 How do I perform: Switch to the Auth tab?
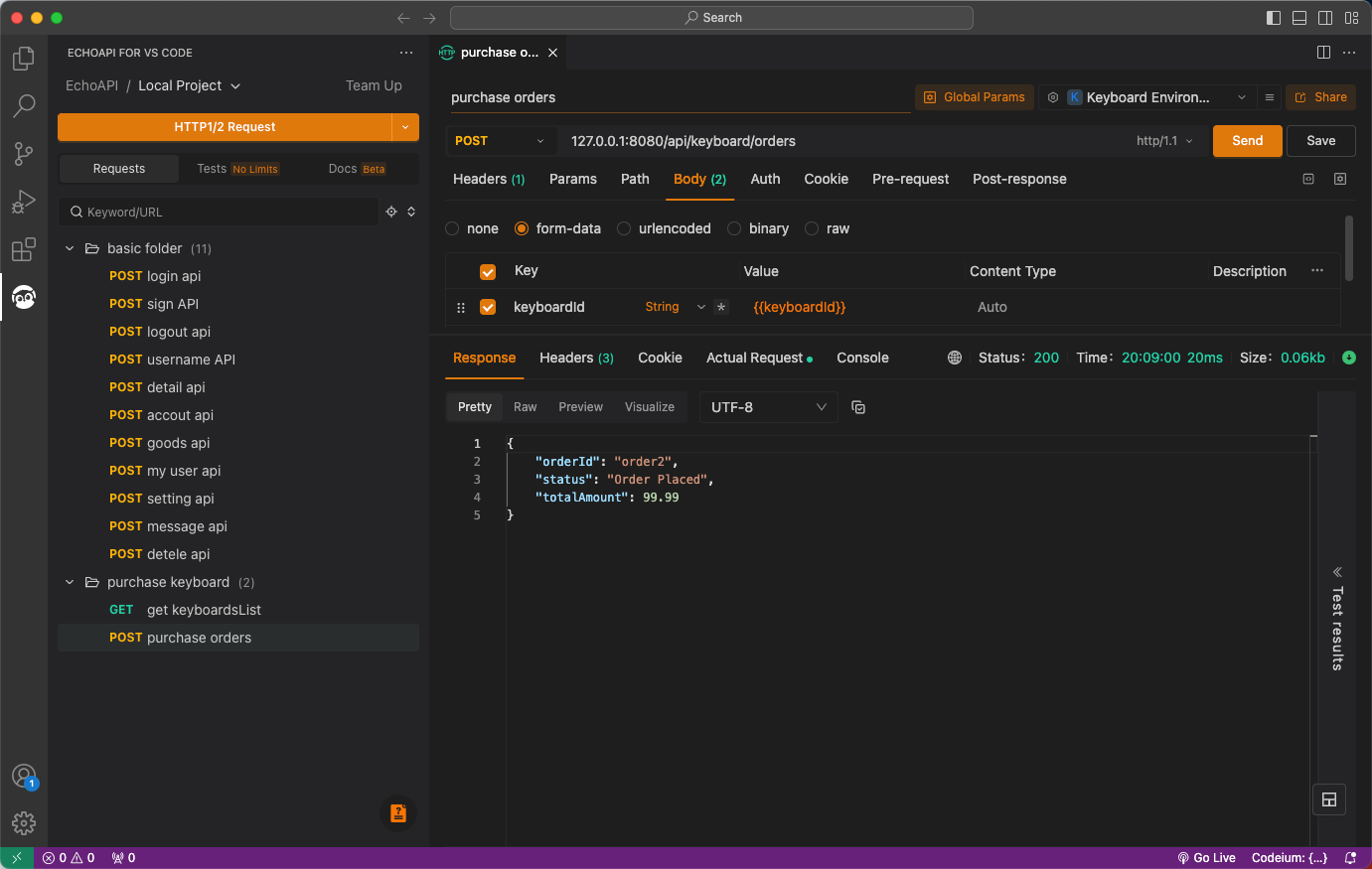pyautogui.click(x=765, y=179)
